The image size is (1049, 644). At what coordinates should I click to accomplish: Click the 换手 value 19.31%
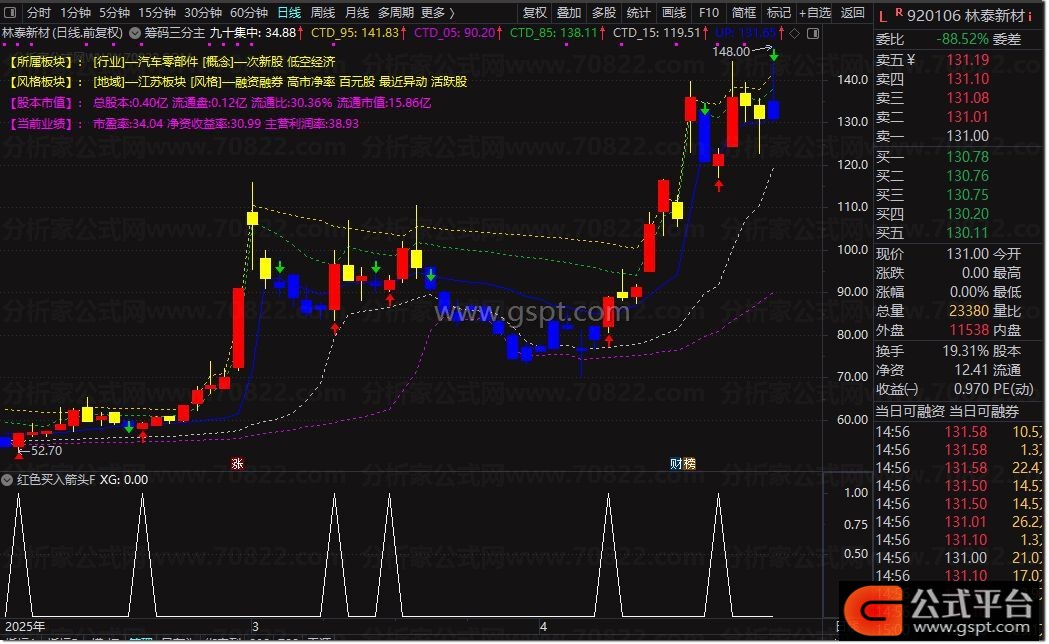pos(965,351)
